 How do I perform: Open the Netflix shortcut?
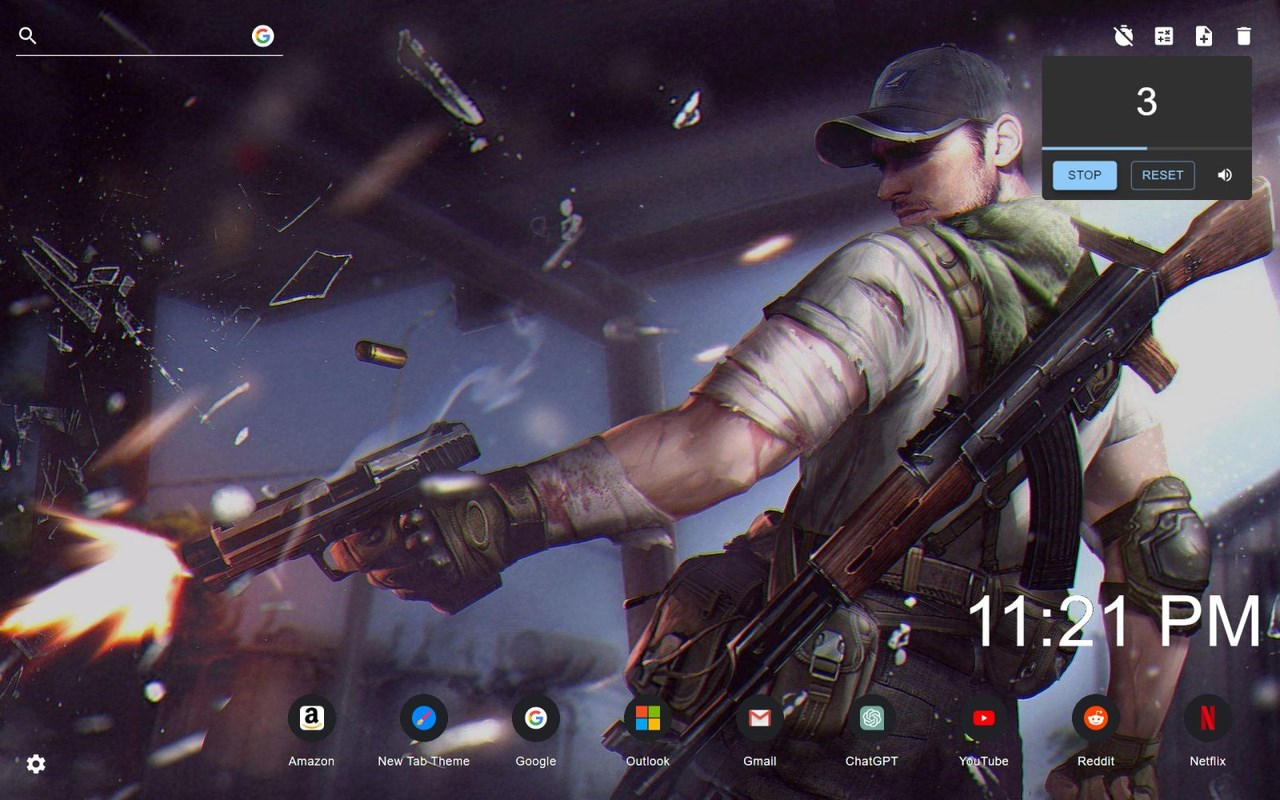[x=1208, y=730]
